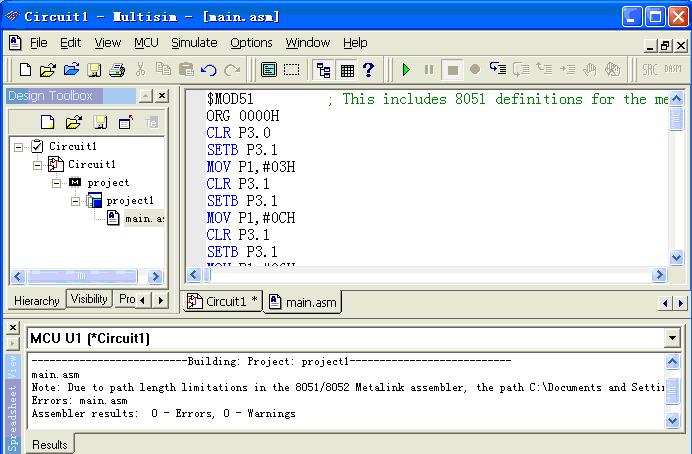Toggle the Spreadsheet view grid icon
692x454 pixels.
pyautogui.click(x=346, y=70)
